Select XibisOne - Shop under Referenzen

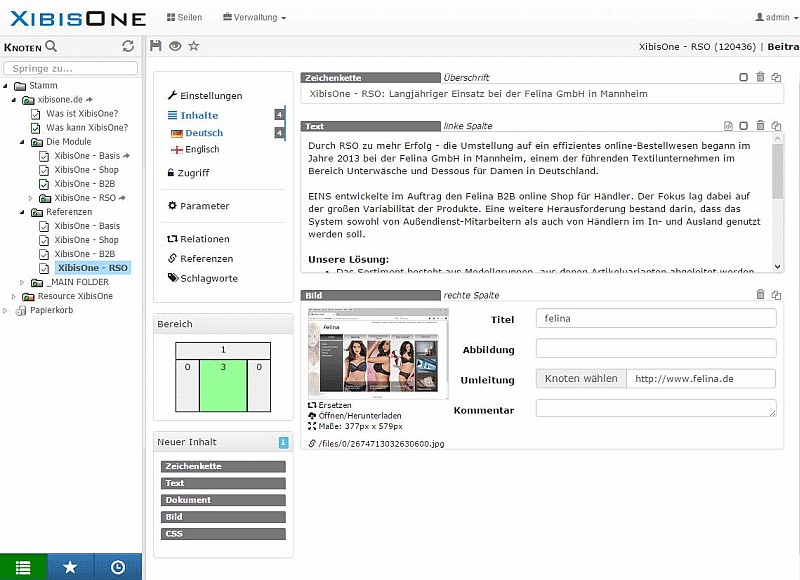click(x=86, y=240)
